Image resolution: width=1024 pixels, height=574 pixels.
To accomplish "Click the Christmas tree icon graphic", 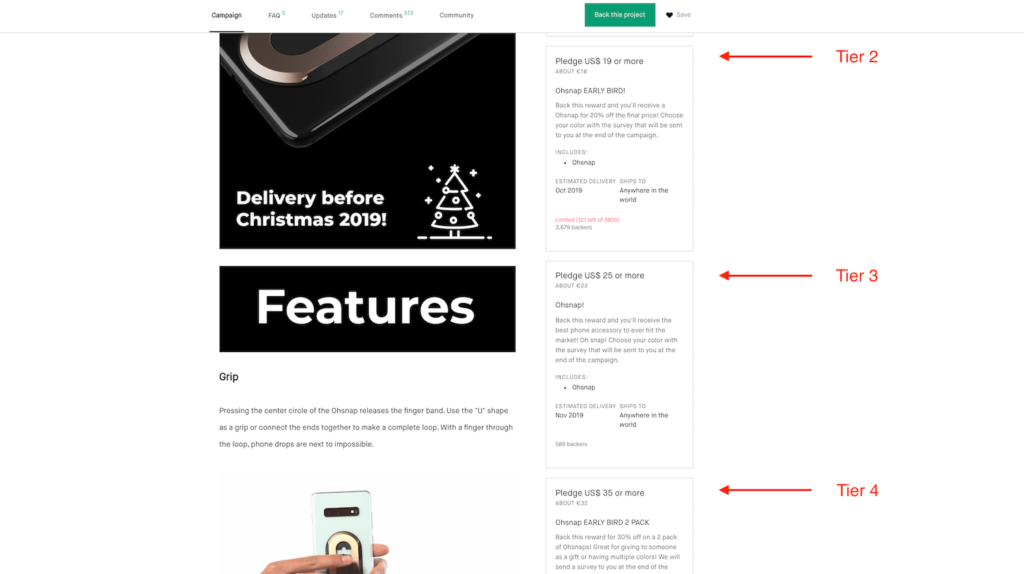I will 455,202.
